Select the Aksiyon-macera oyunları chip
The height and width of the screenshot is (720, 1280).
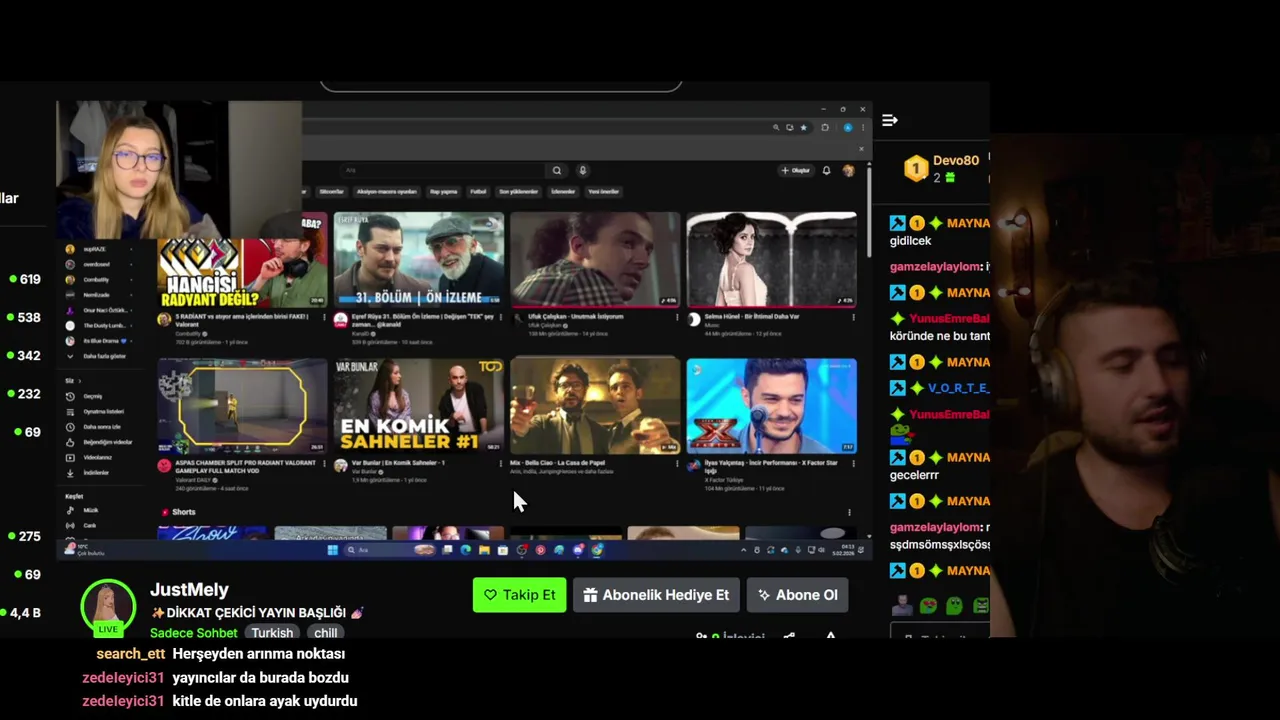(x=387, y=191)
